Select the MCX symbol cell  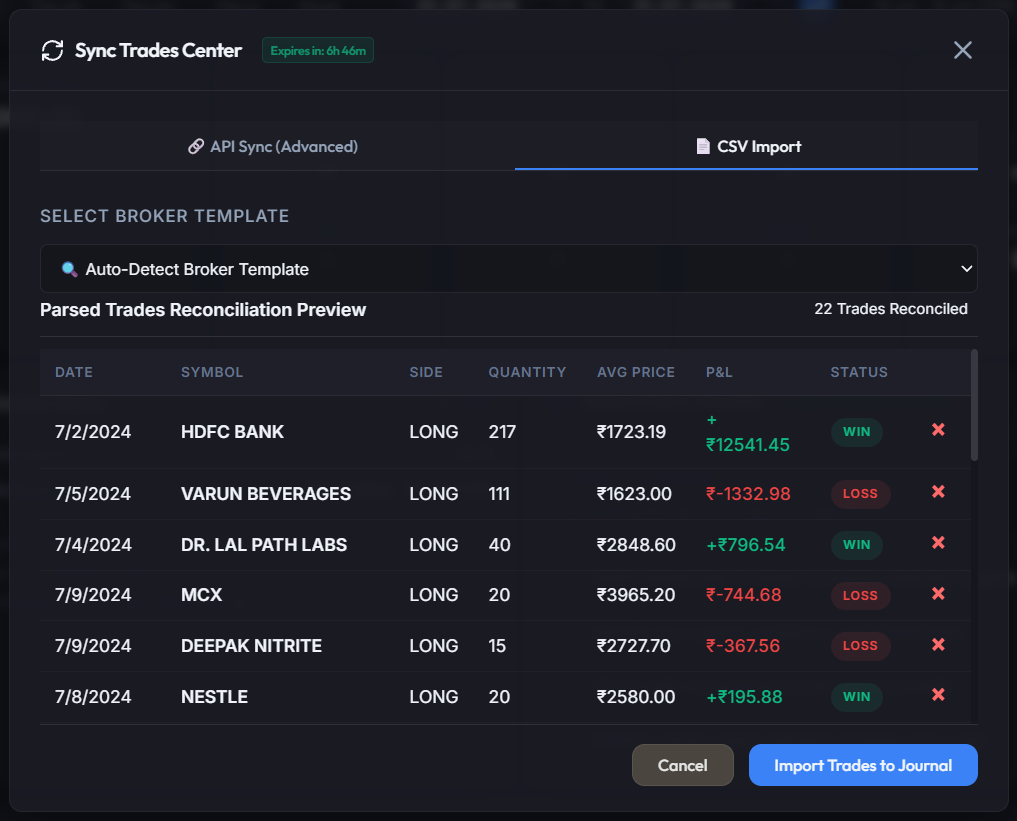pyautogui.click(x=202, y=595)
